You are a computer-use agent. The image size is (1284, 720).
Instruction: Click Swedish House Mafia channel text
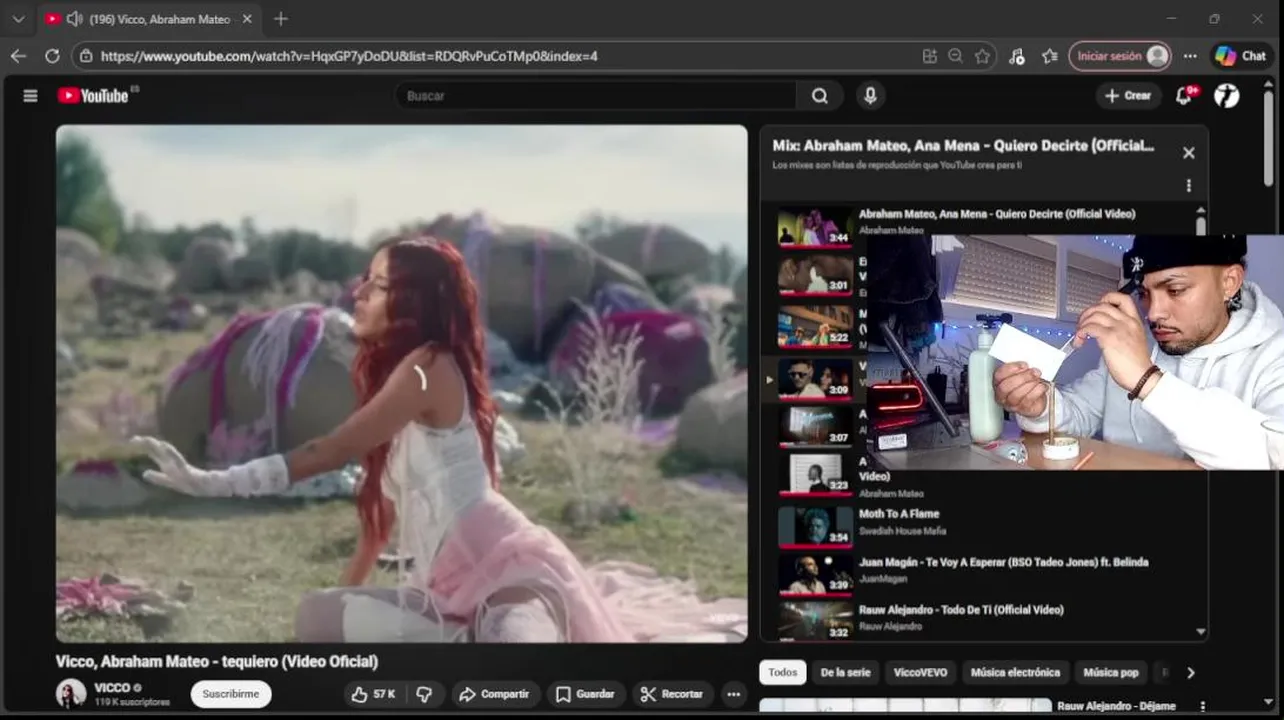pyautogui.click(x=902, y=531)
